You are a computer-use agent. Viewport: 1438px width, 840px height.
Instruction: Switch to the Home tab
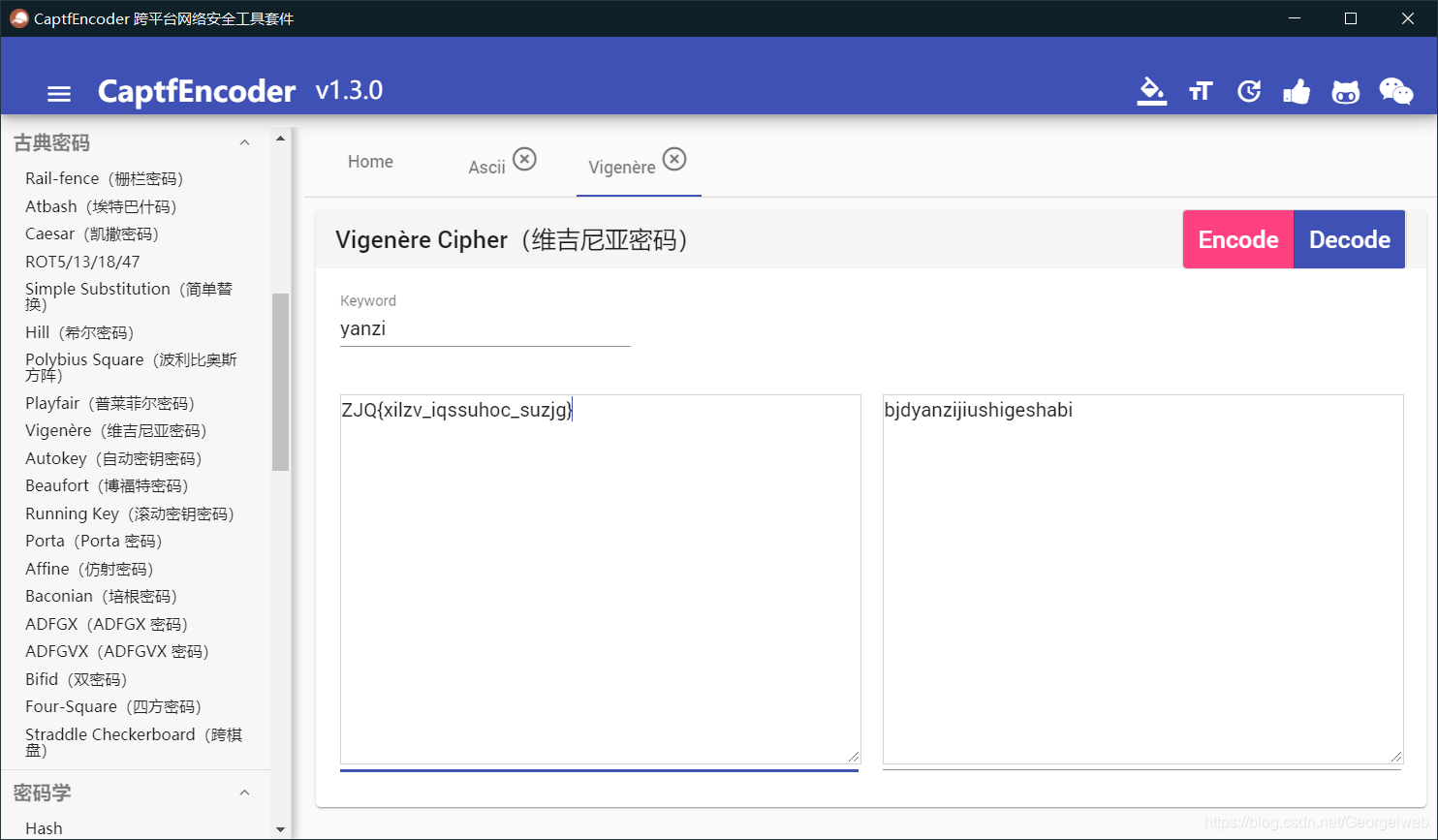(370, 162)
